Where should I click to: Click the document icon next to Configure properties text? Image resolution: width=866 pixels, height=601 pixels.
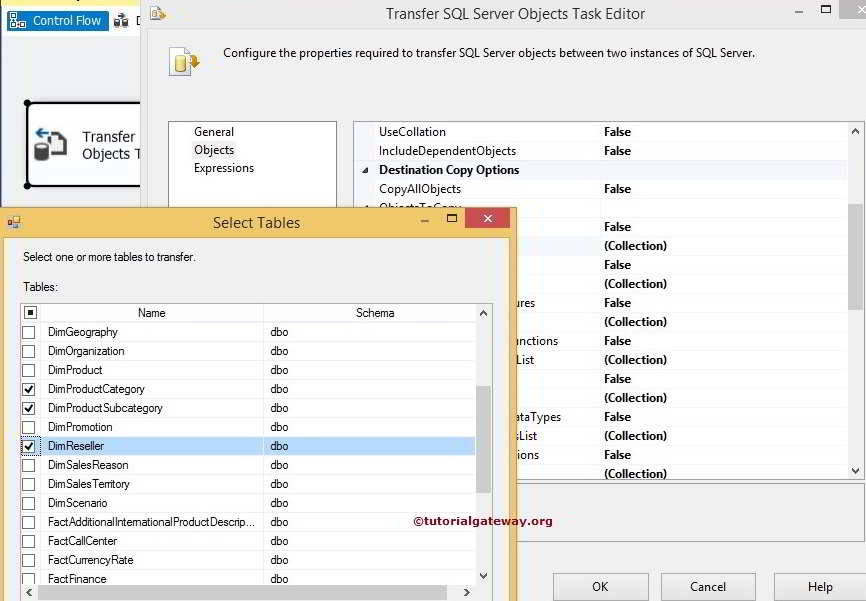tap(184, 61)
